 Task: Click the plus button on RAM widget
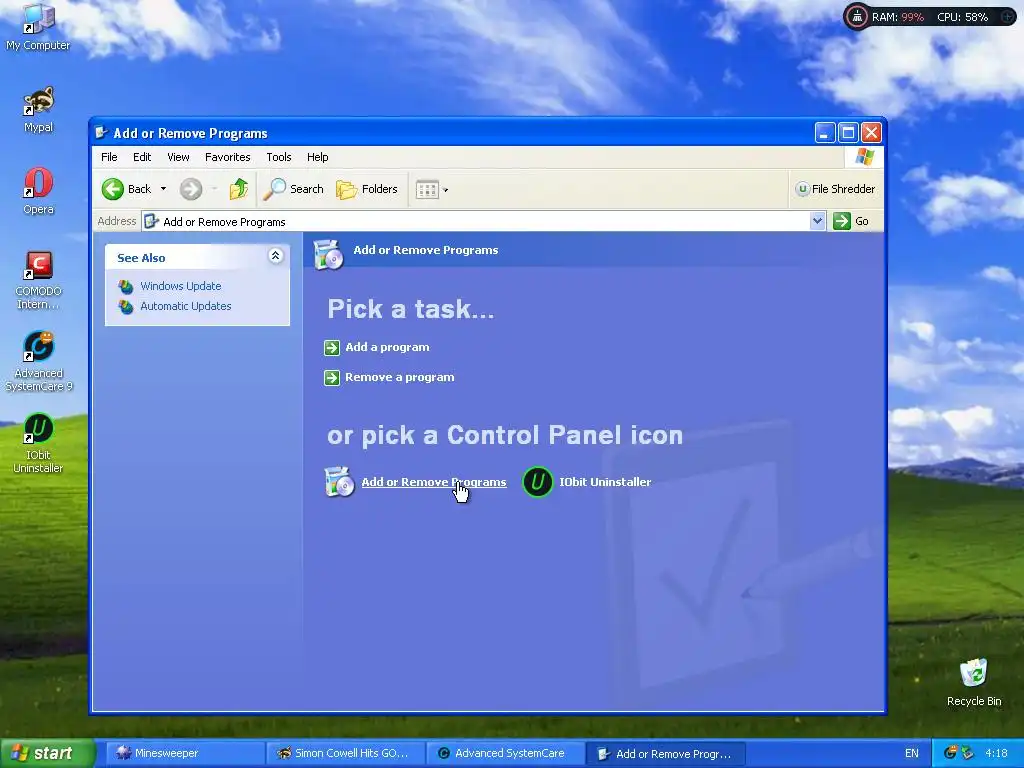1007,17
